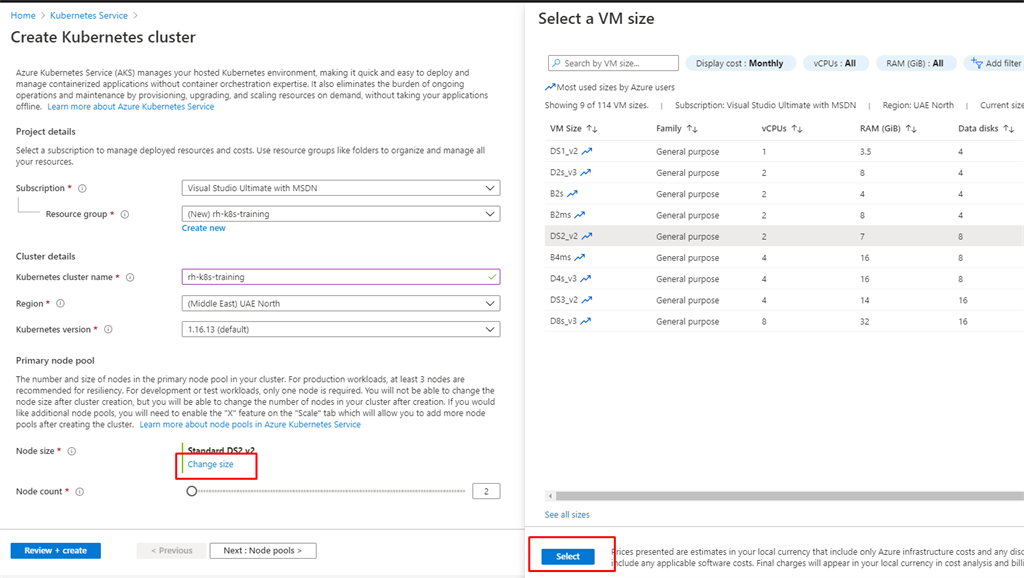This screenshot has width=1024, height=578.
Task: Click the trending icon beside DS1_v2
Action: [x=587, y=151]
